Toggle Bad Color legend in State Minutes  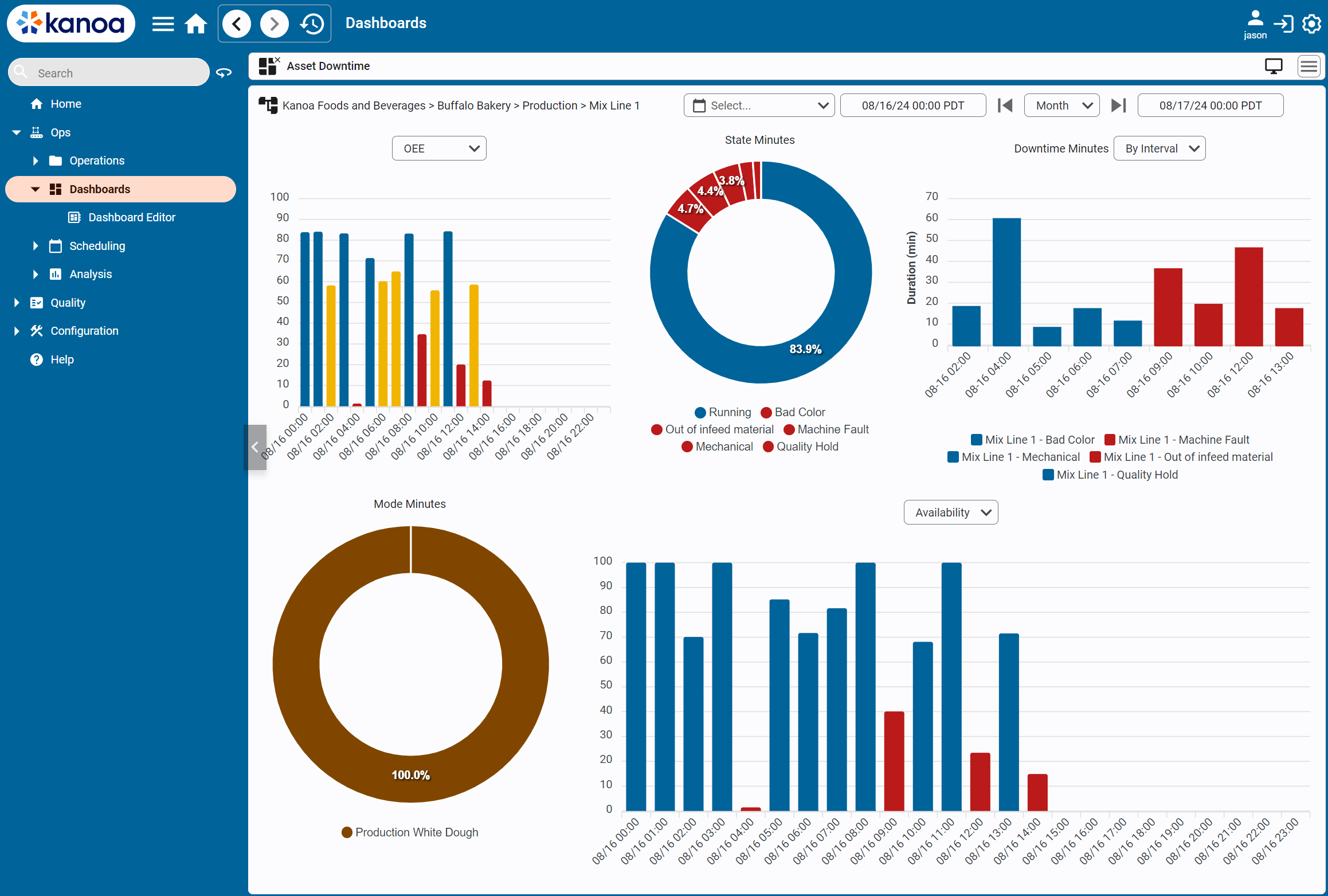click(793, 412)
